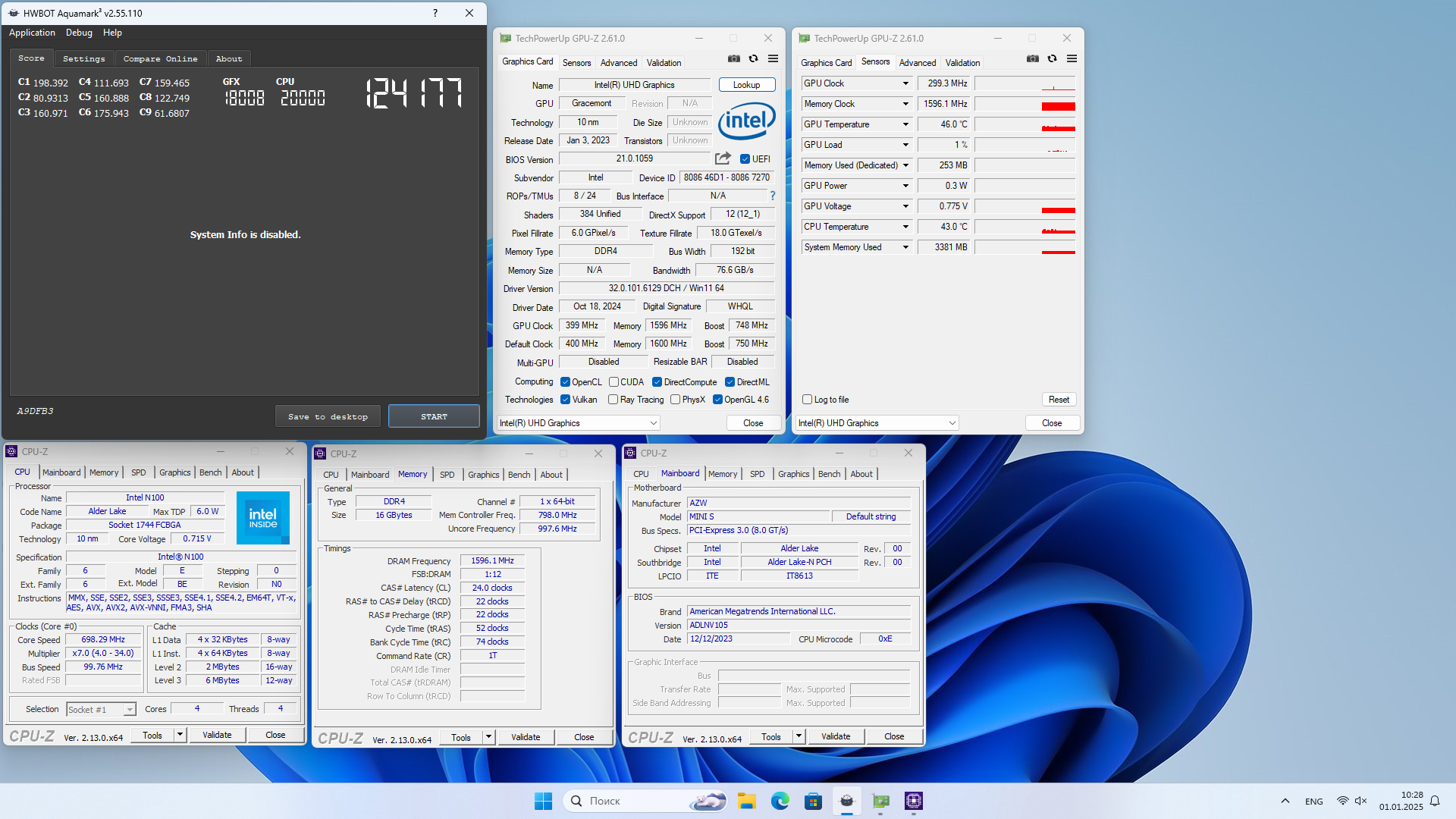Viewport: 1456px width, 819px height.
Task: Toggle the UEFI checkbox in GPU-Z
Action: click(x=745, y=158)
